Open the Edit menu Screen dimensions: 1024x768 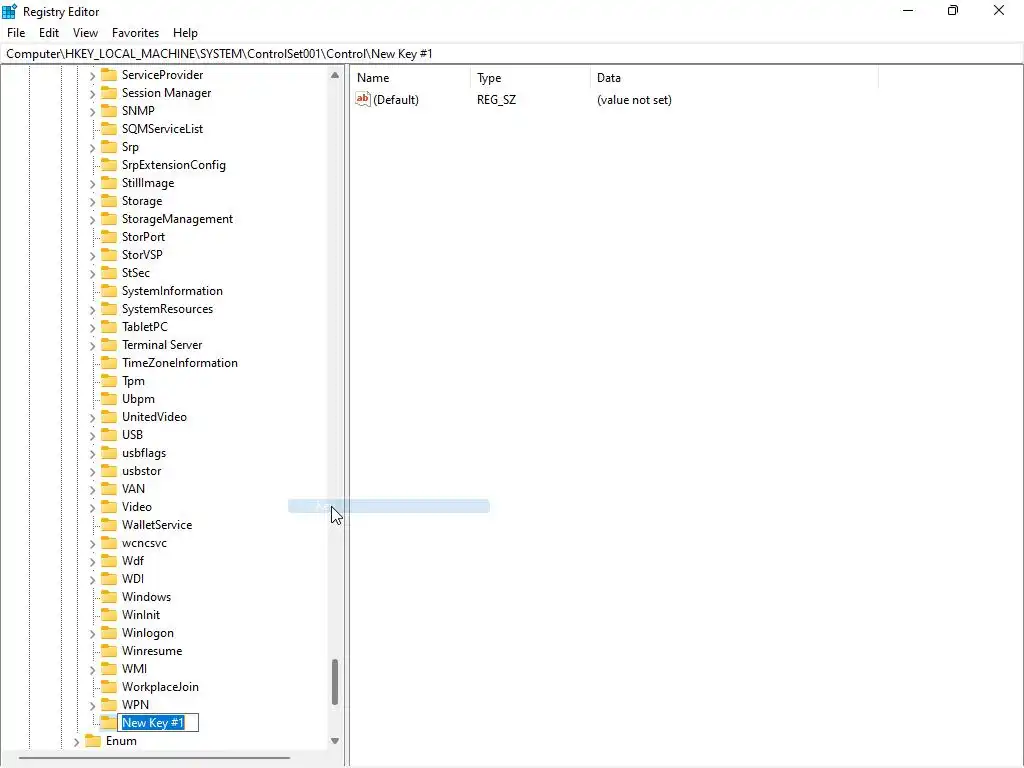tap(48, 33)
